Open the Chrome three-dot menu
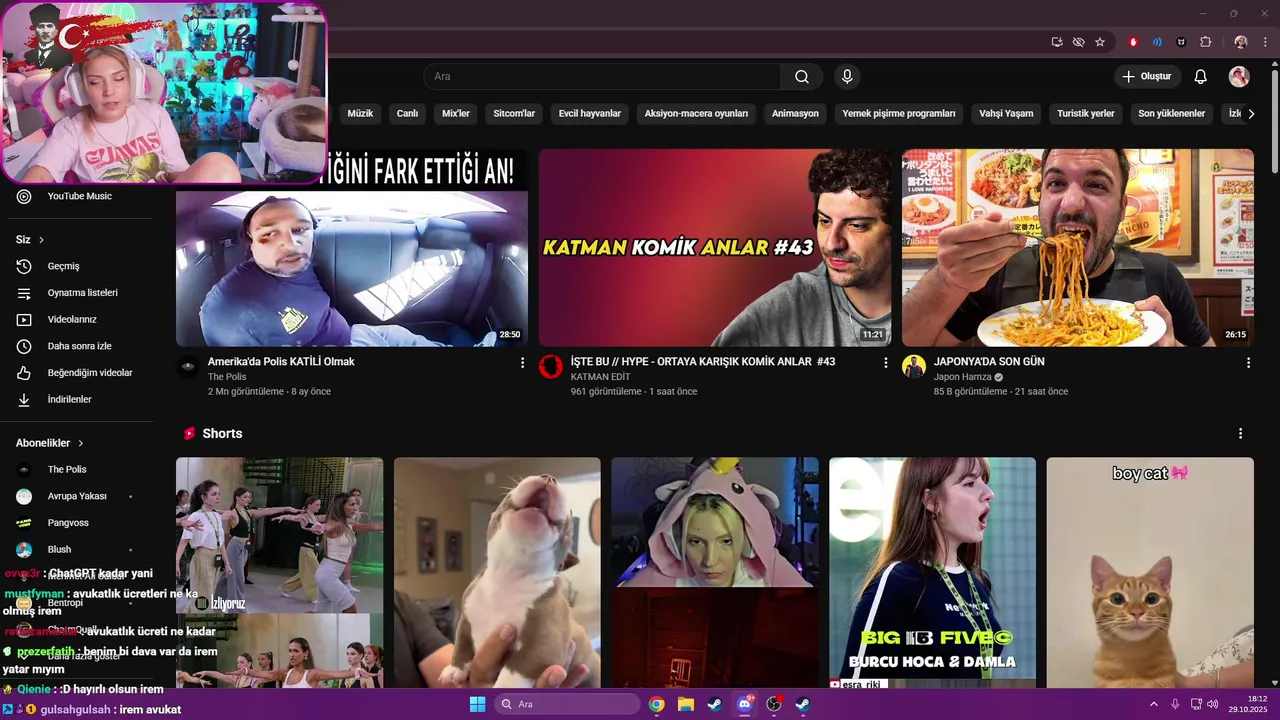Image resolution: width=1280 pixels, height=720 pixels. [x=1264, y=42]
